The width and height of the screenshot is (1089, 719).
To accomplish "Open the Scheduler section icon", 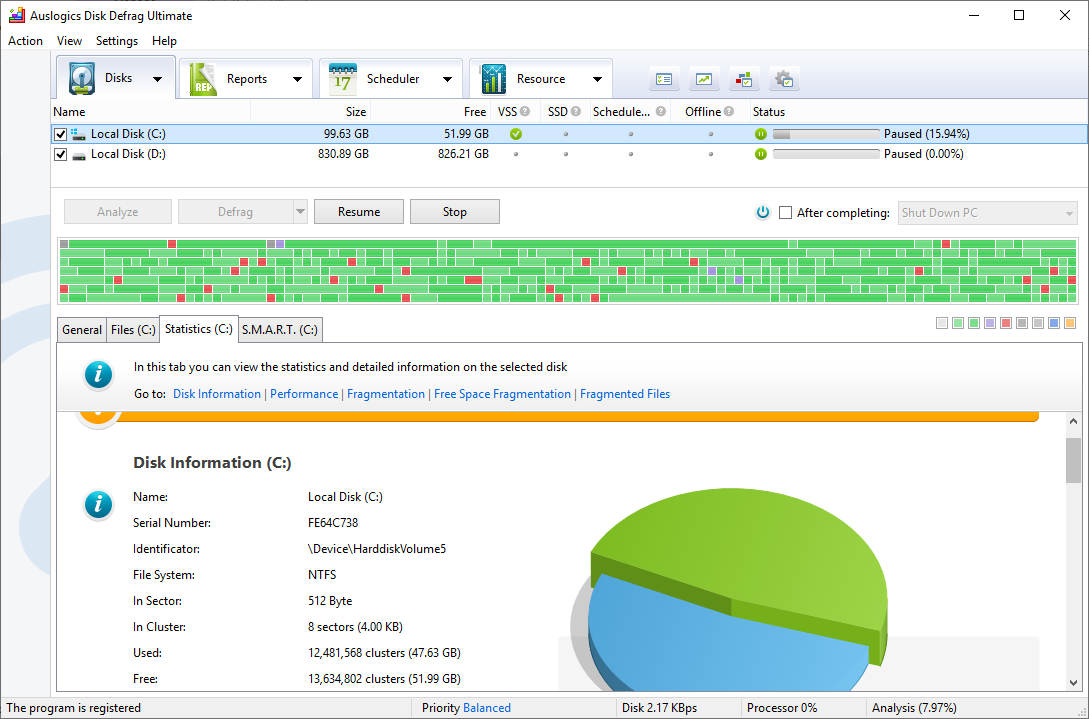I will (343, 78).
